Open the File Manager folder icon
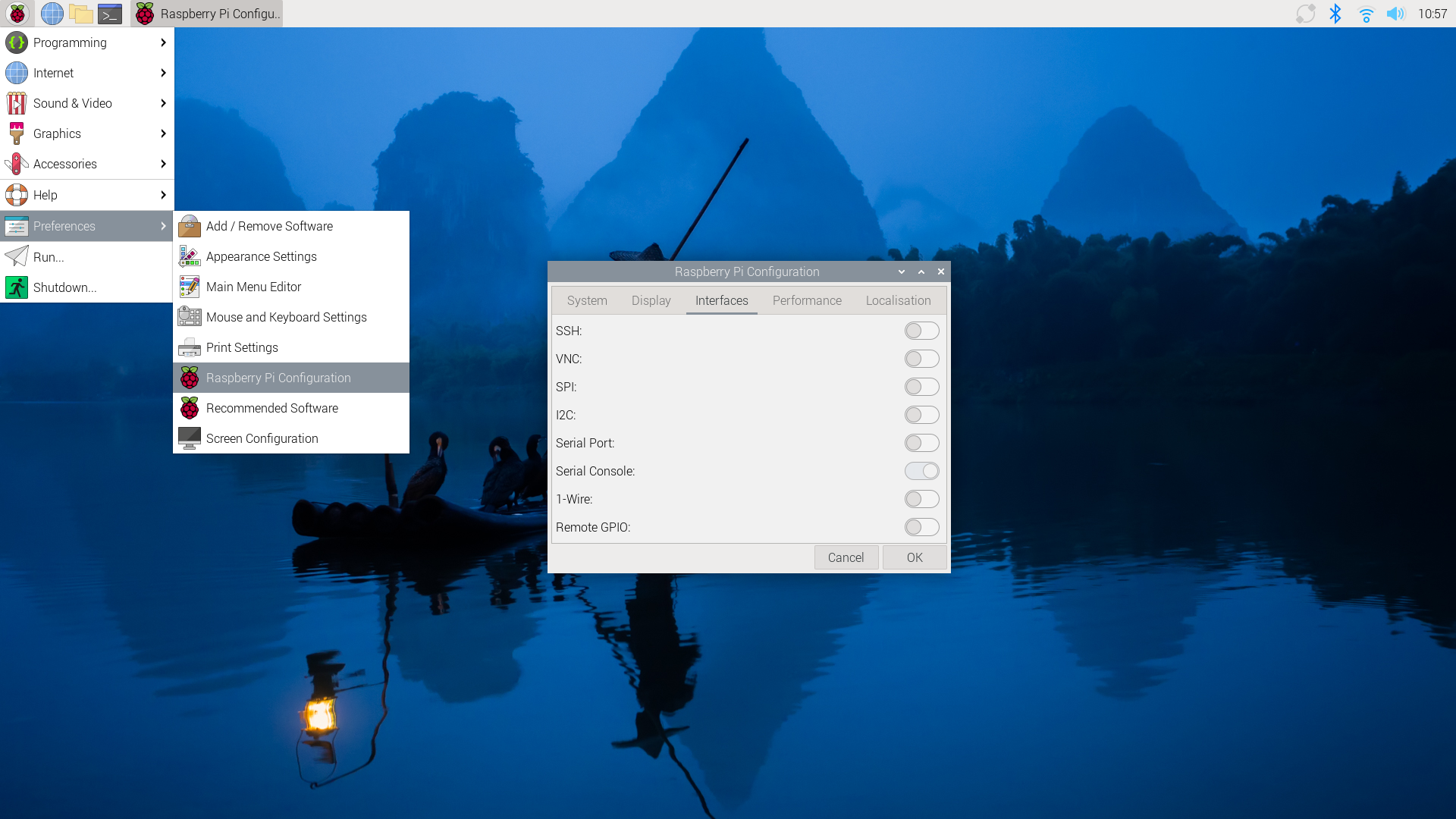The width and height of the screenshot is (1456, 819). click(x=81, y=14)
